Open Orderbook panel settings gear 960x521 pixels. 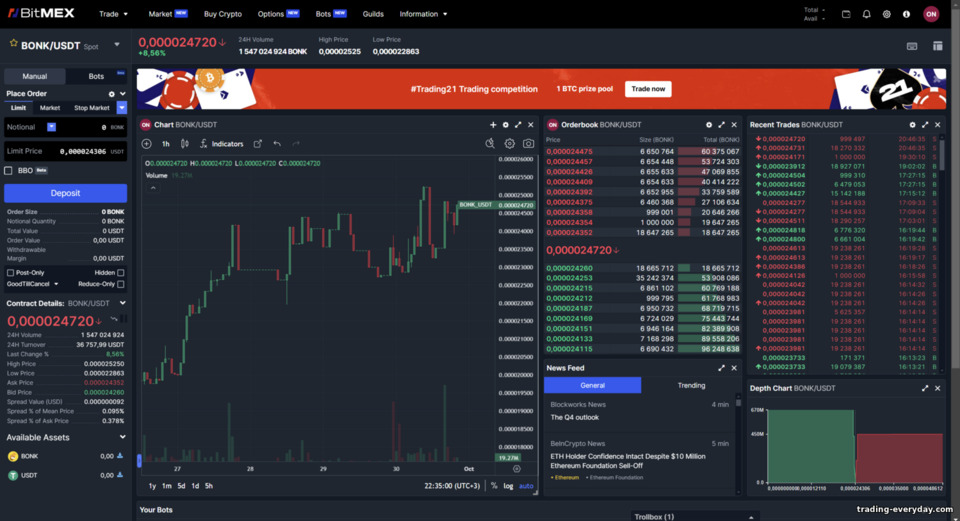coord(709,125)
